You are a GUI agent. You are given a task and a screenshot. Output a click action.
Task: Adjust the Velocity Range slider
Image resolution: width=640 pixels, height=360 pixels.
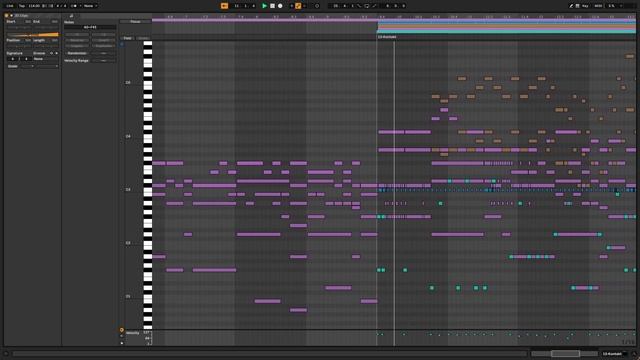point(104,60)
